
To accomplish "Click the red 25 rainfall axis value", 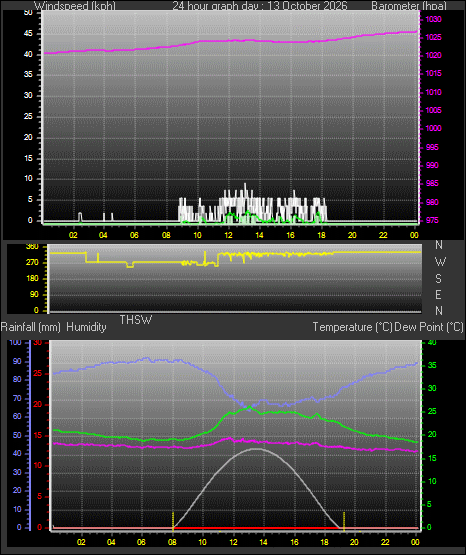I will (38, 373).
